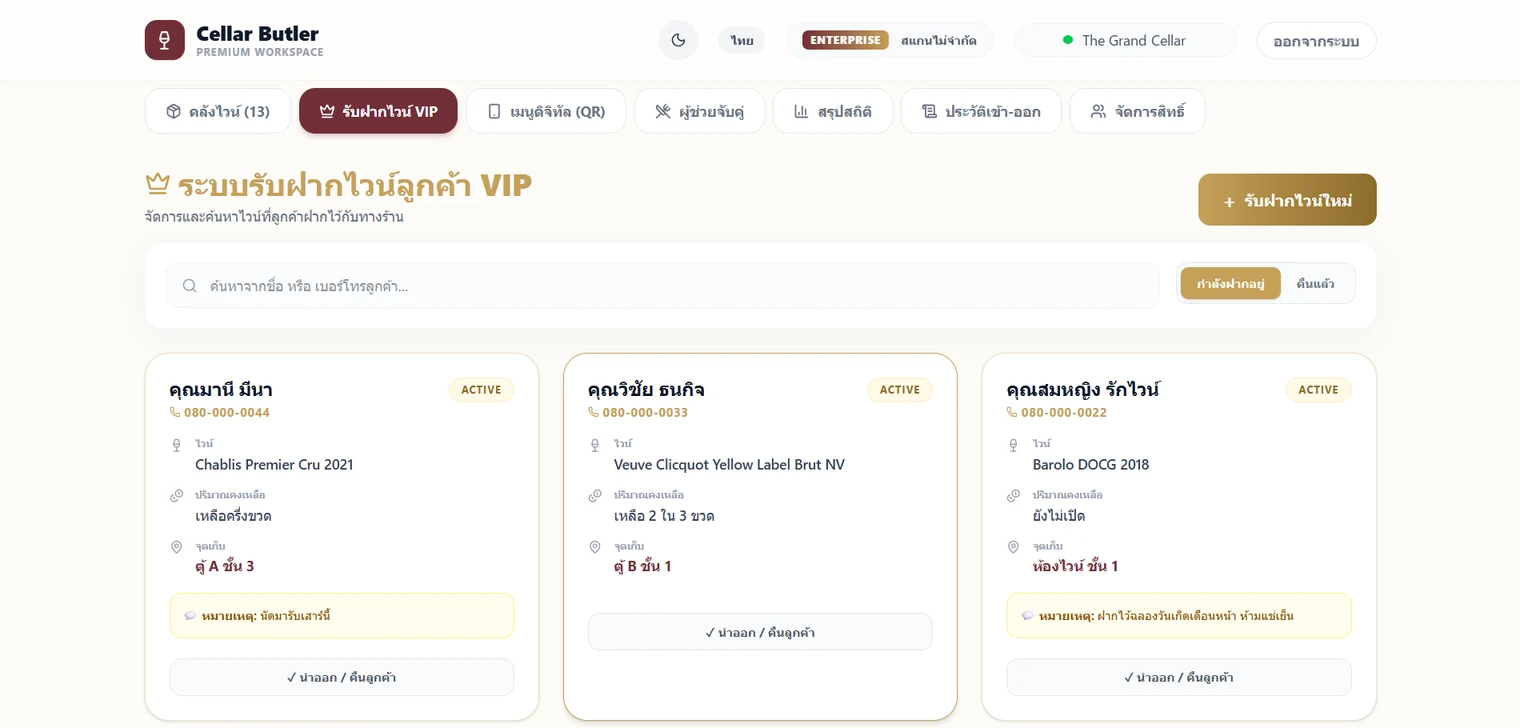
Task: Click the crown icon beside the page heading
Action: click(x=157, y=185)
